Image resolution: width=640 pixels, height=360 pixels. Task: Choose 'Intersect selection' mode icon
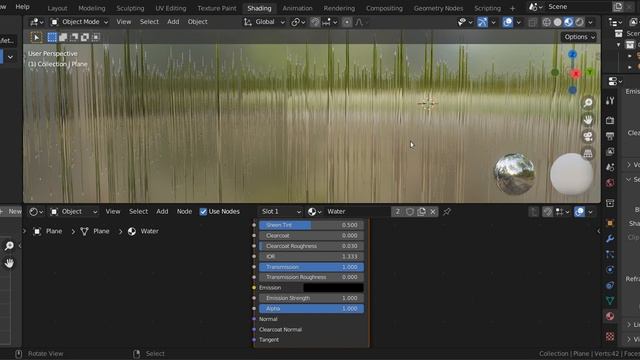point(96,38)
